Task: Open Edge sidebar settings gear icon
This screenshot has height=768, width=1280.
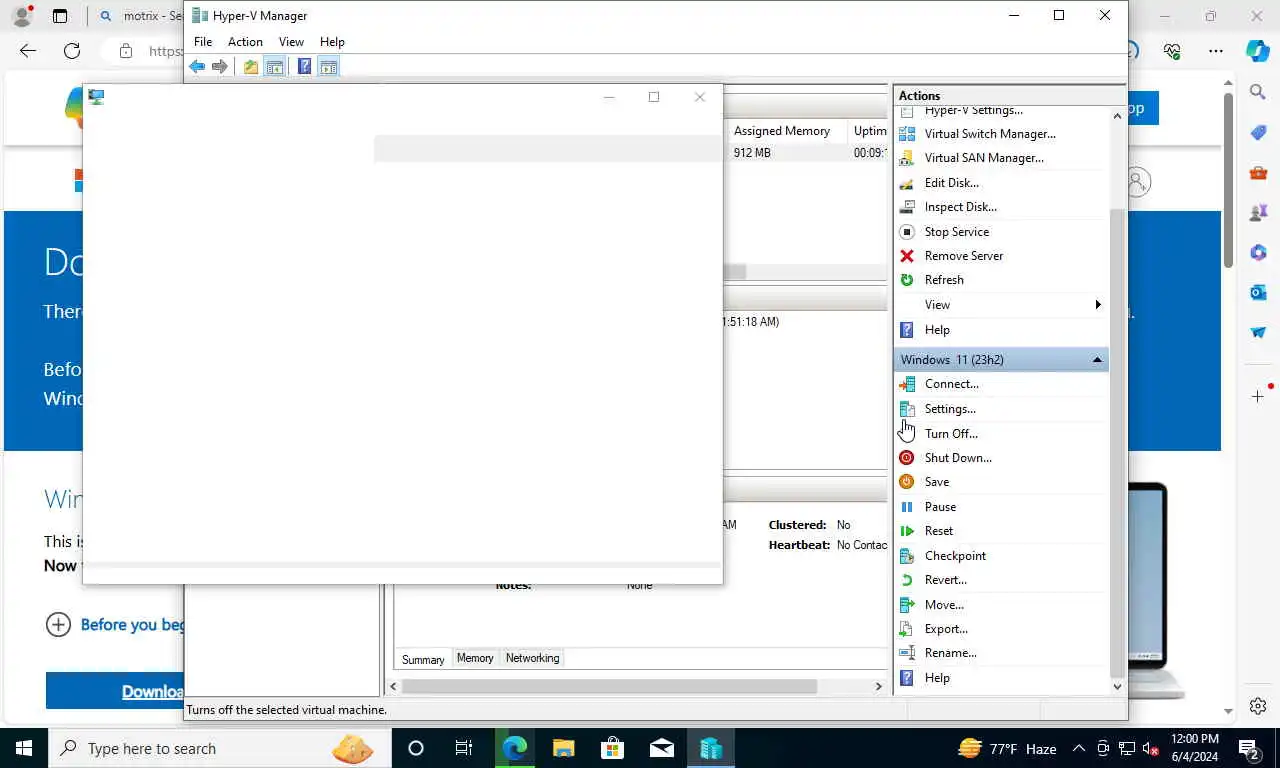Action: tap(1258, 706)
